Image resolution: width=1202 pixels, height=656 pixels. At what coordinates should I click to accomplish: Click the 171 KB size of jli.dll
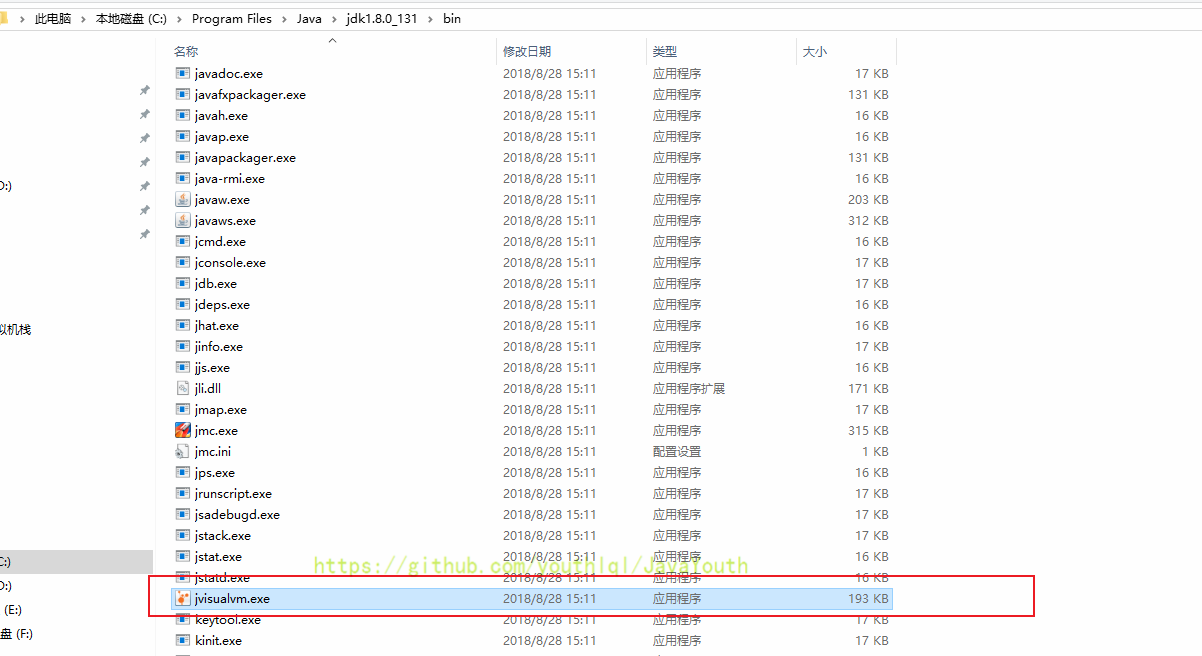(x=867, y=388)
